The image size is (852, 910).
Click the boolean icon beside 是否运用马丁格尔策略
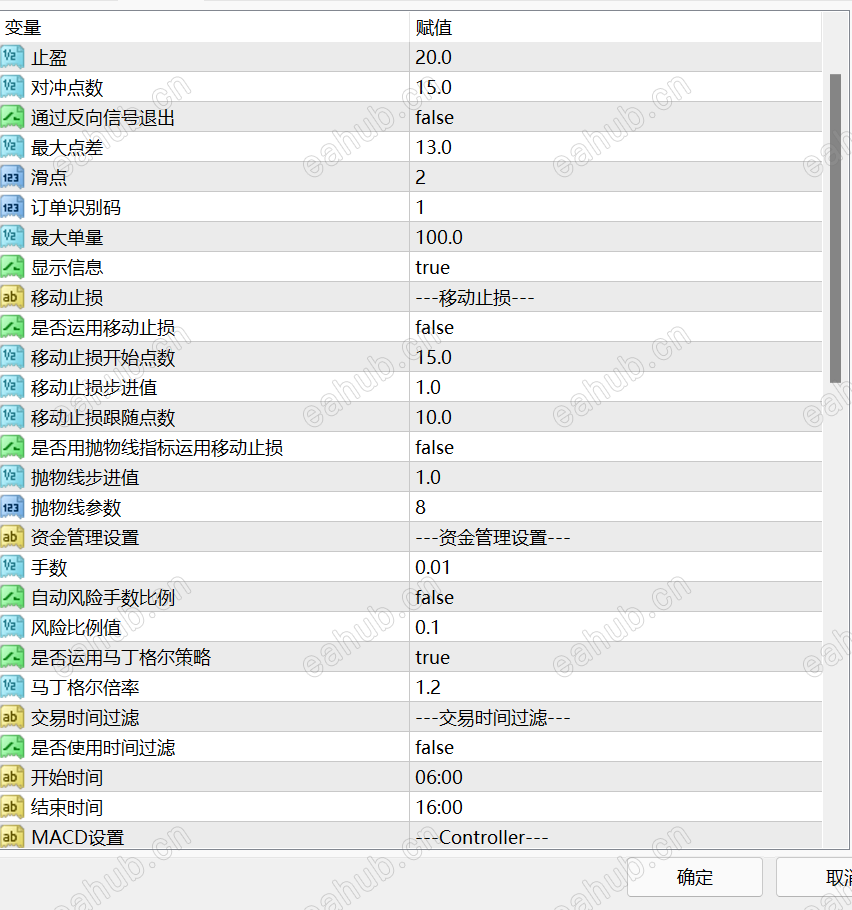tap(14, 657)
